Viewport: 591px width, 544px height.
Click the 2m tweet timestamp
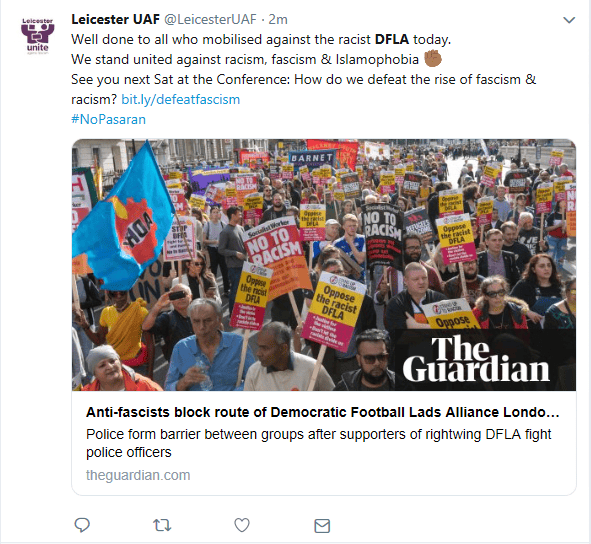pos(278,19)
